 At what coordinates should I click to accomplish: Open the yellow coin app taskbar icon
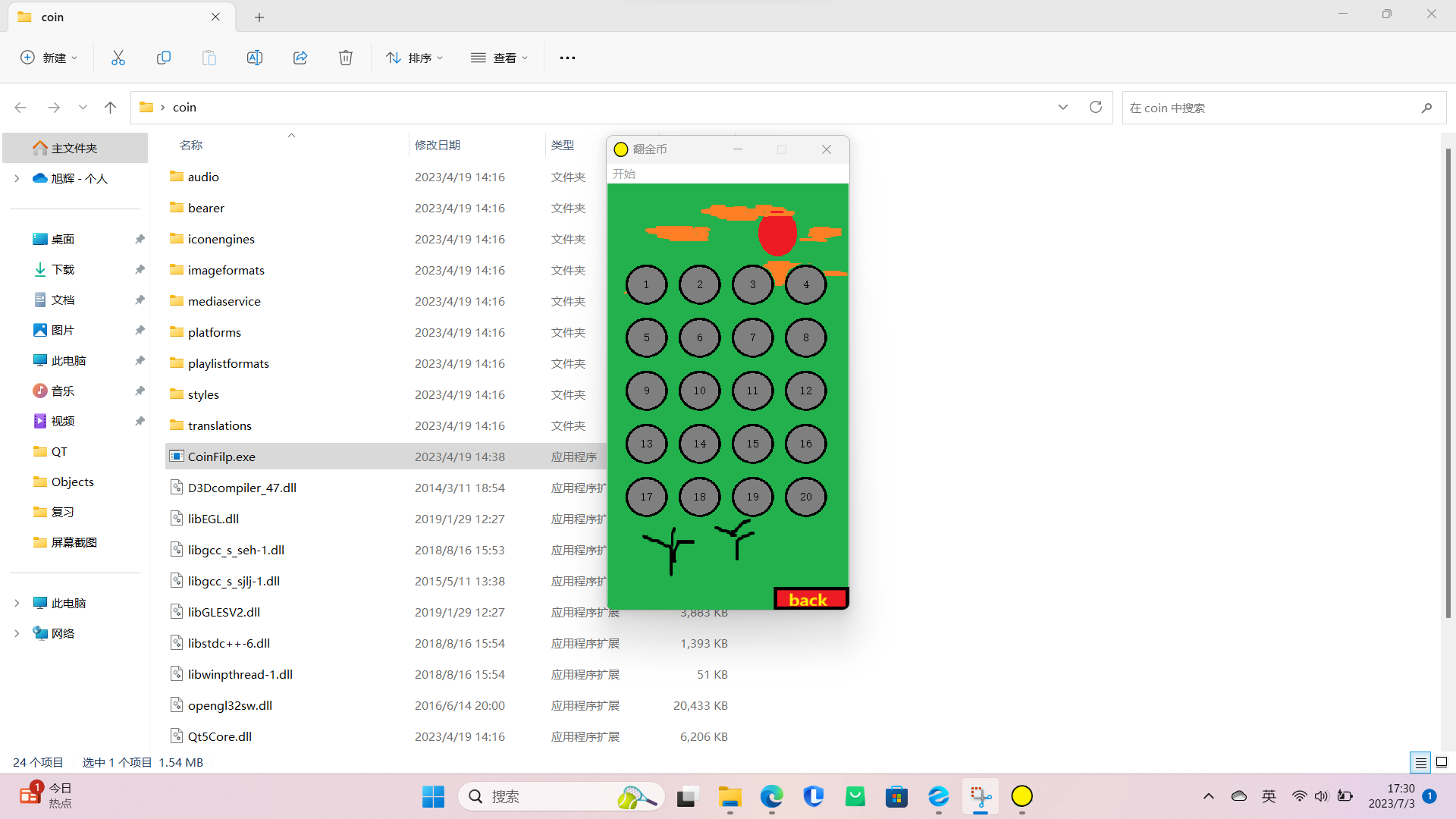point(1021,796)
